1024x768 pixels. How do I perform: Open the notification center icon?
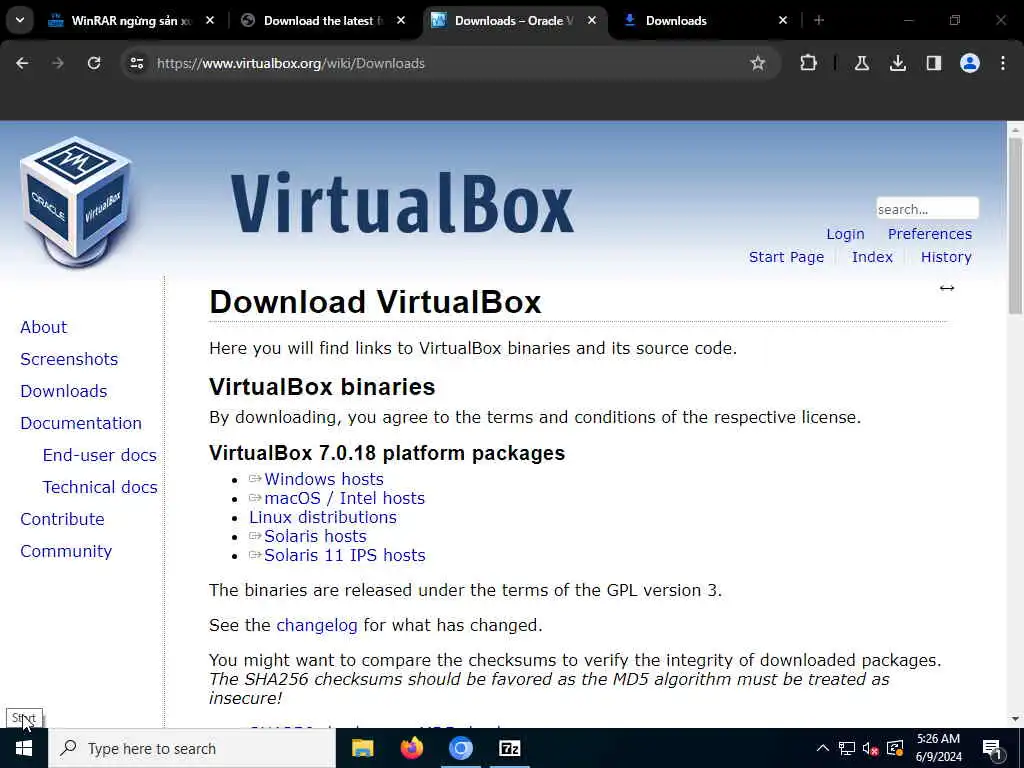click(x=993, y=749)
